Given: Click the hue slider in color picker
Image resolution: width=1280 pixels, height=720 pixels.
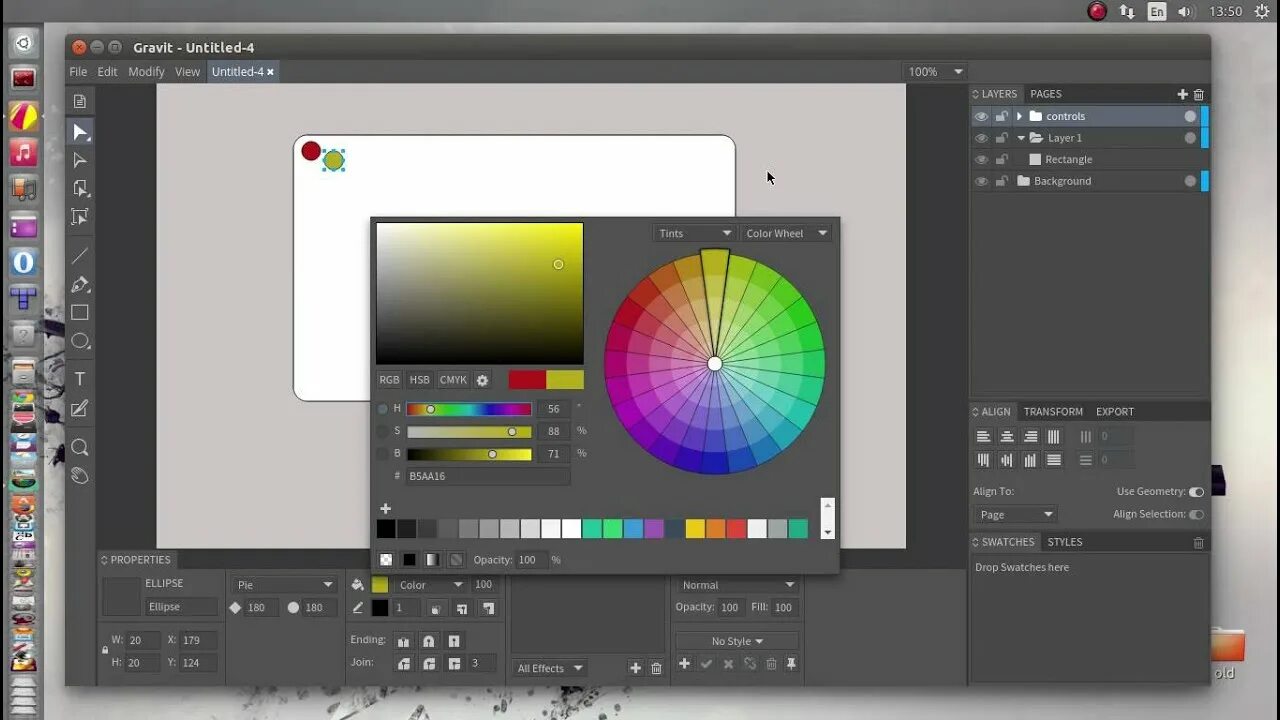Looking at the screenshot, I should click(469, 409).
